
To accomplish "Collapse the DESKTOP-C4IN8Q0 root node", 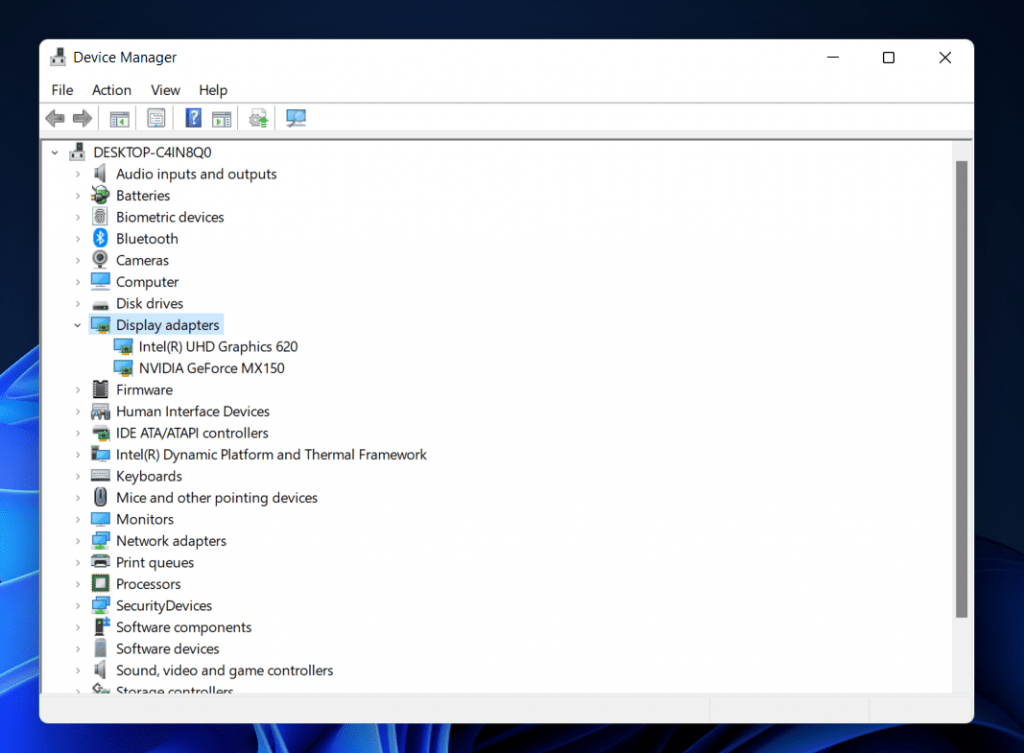I will tap(54, 153).
